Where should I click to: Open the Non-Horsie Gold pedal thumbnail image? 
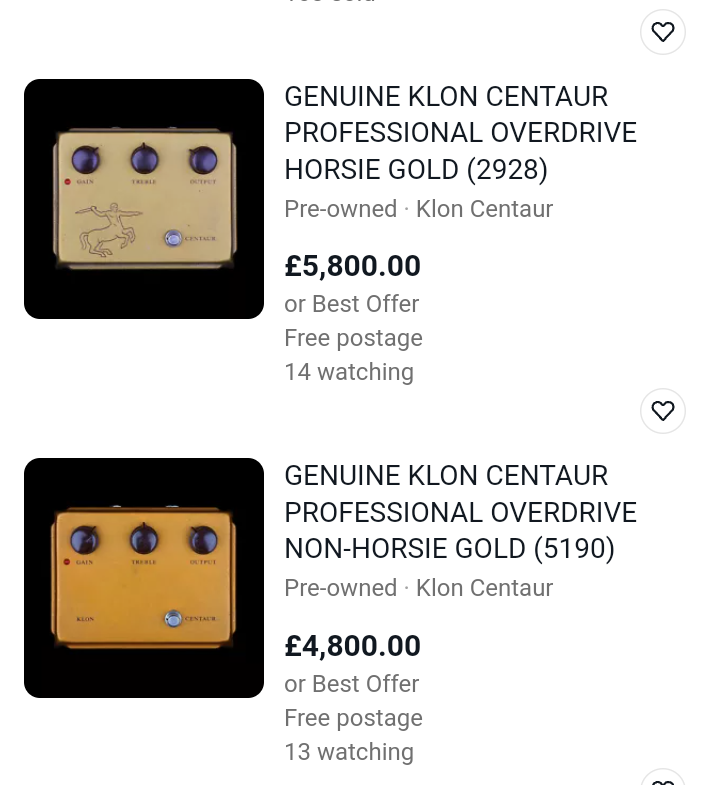click(x=144, y=578)
